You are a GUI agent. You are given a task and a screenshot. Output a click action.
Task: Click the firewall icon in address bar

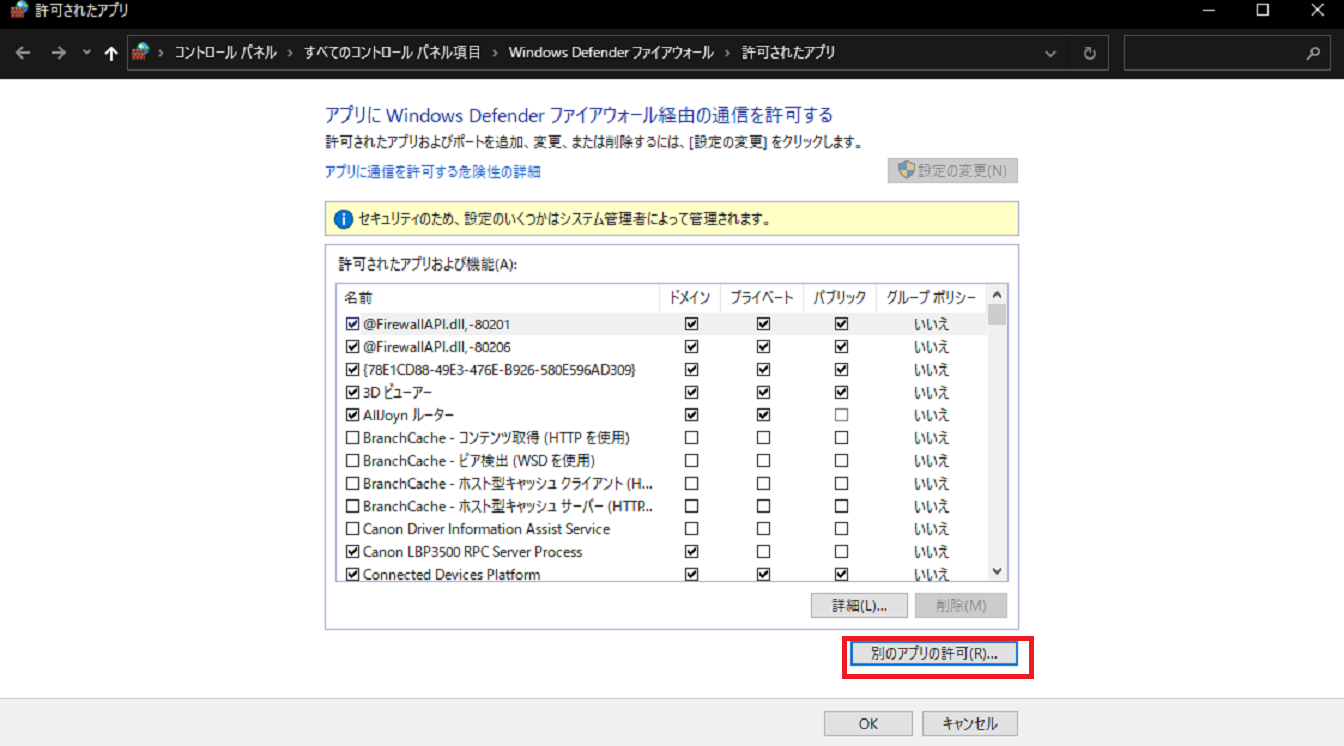141,52
